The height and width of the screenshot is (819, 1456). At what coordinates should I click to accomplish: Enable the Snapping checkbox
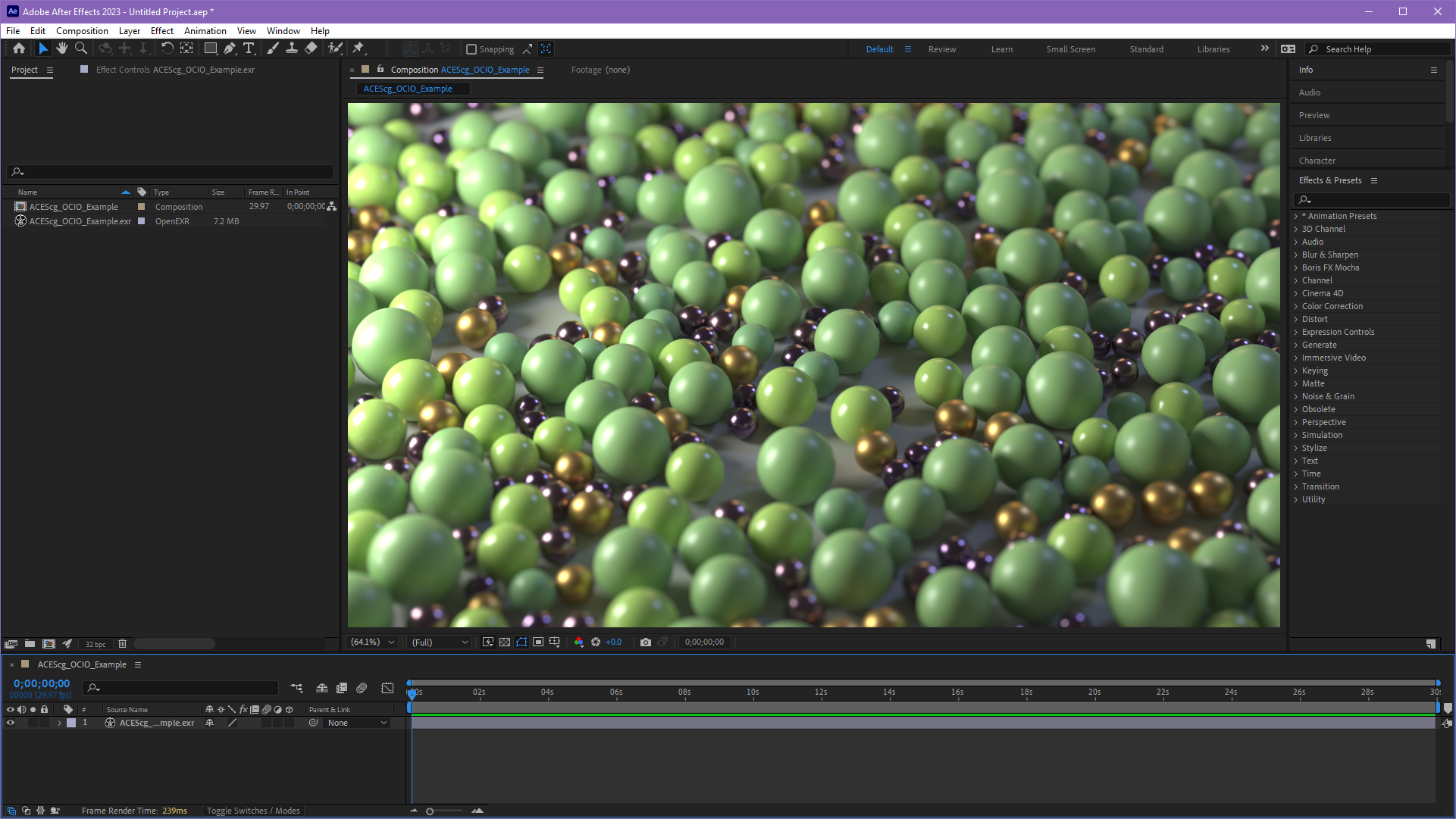point(471,49)
